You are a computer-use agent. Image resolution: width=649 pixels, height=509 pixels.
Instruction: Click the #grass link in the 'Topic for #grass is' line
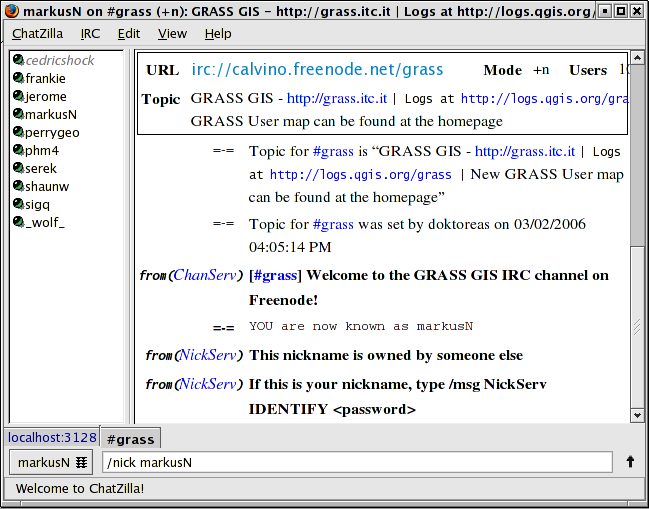coord(333,151)
